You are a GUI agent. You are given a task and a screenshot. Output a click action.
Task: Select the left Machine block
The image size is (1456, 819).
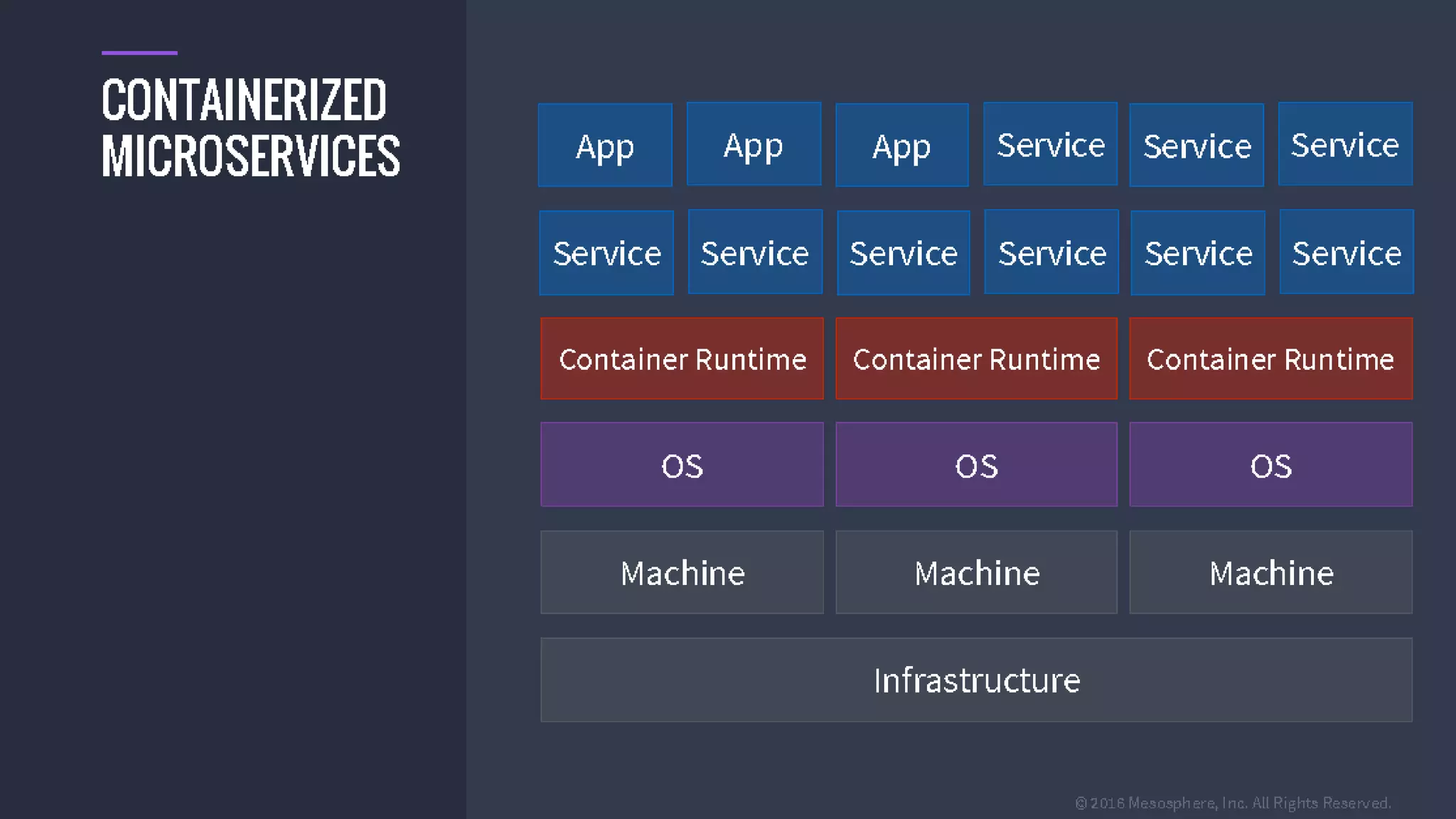coord(682,572)
